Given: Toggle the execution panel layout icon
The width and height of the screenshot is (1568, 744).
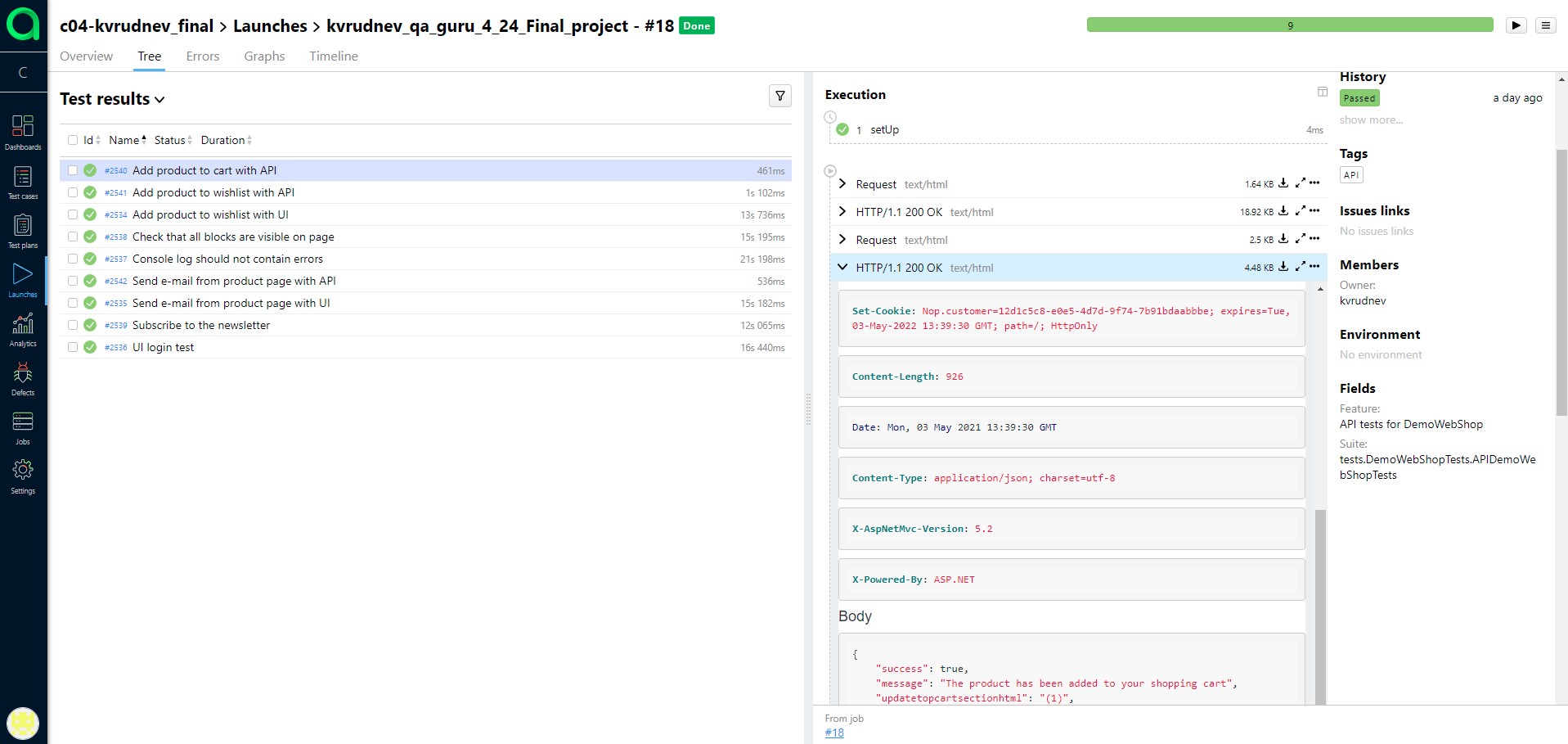Looking at the screenshot, I should click(1323, 92).
